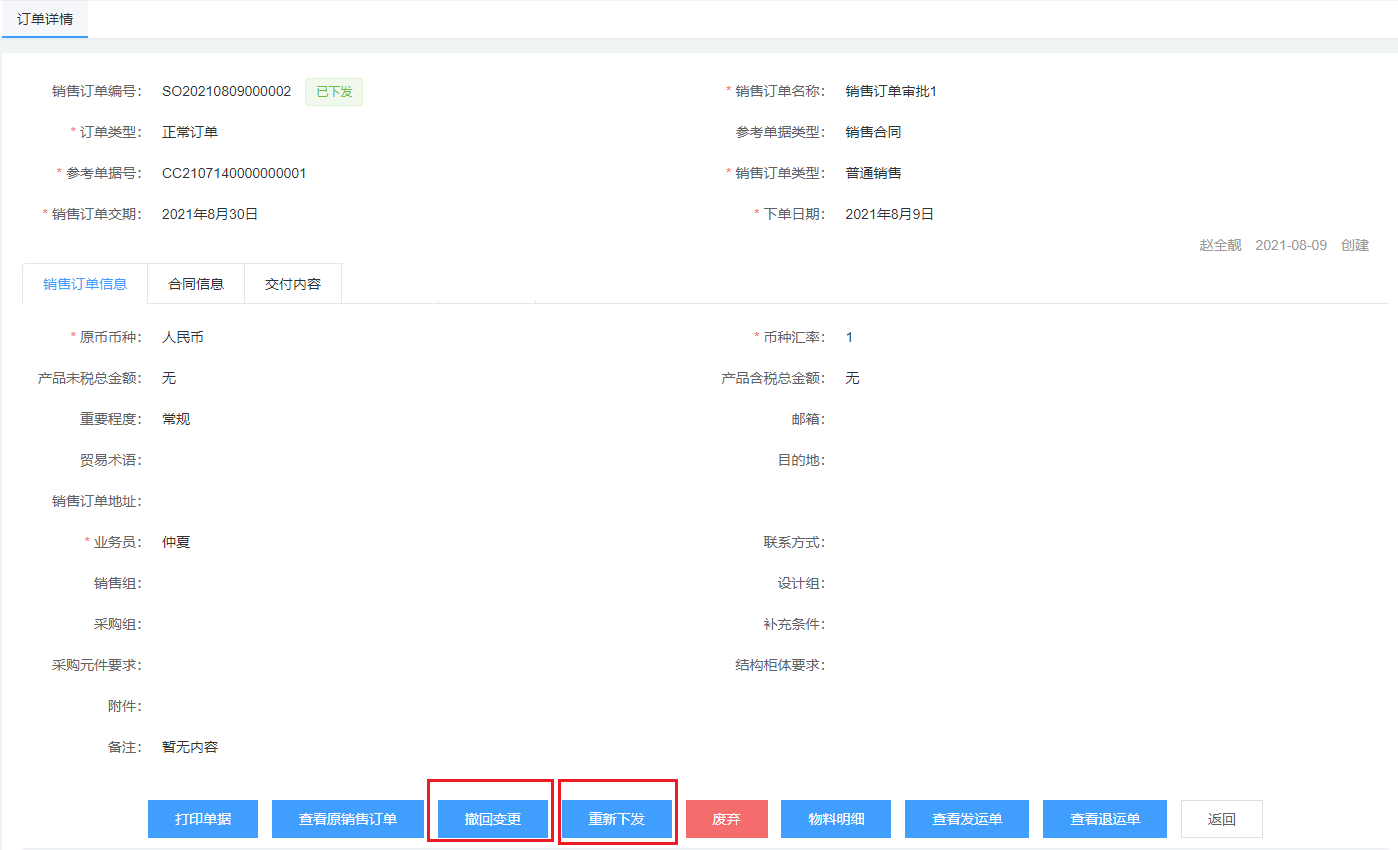
Task: Hit the 重新下发 button
Action: [617, 819]
